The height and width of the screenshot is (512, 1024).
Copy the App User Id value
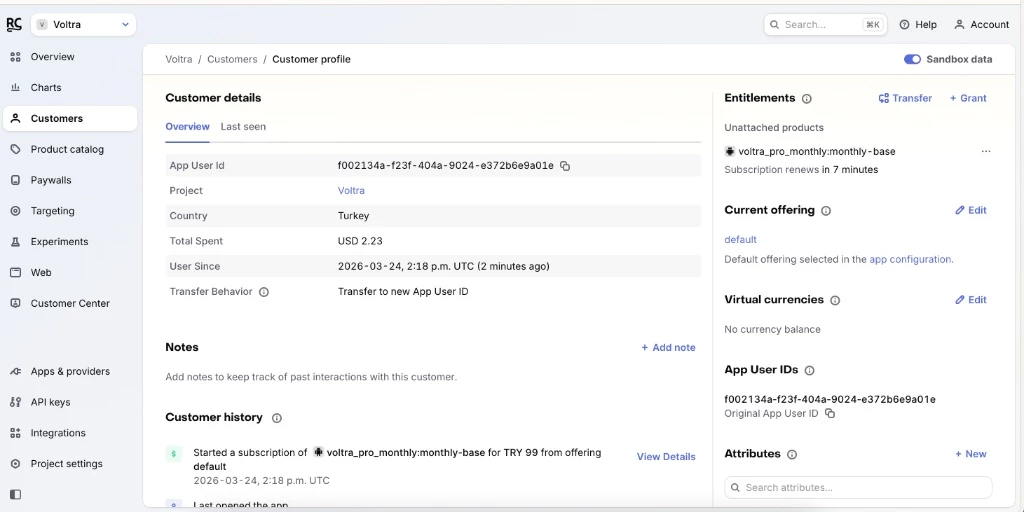tap(565, 166)
